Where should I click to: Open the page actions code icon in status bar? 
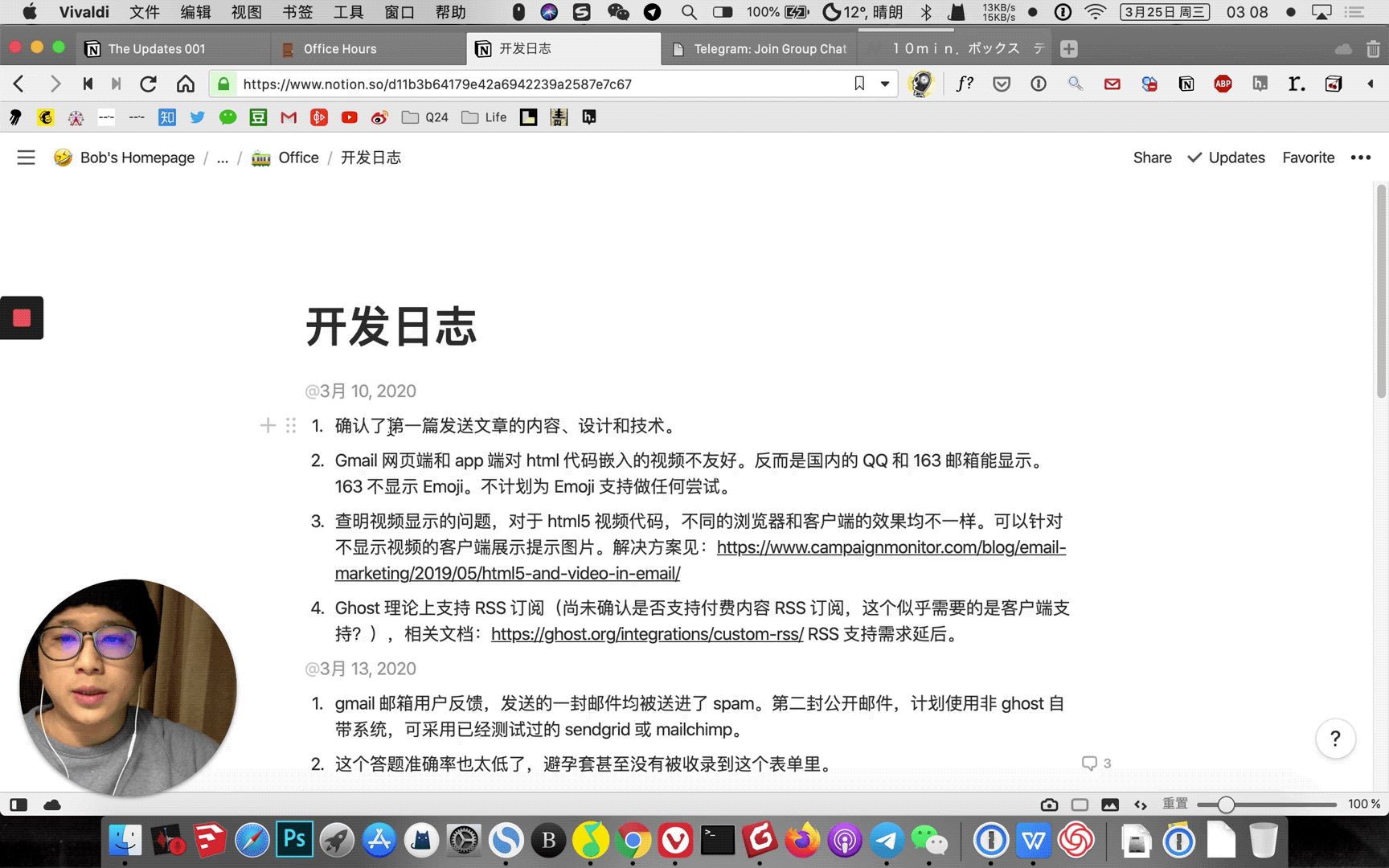pyautogui.click(x=1141, y=805)
